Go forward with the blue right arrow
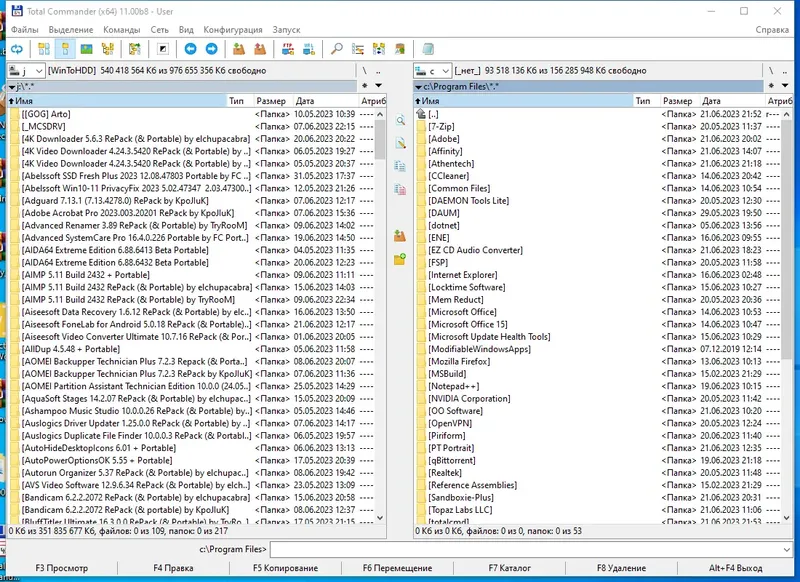This screenshot has width=800, height=582. [211, 49]
